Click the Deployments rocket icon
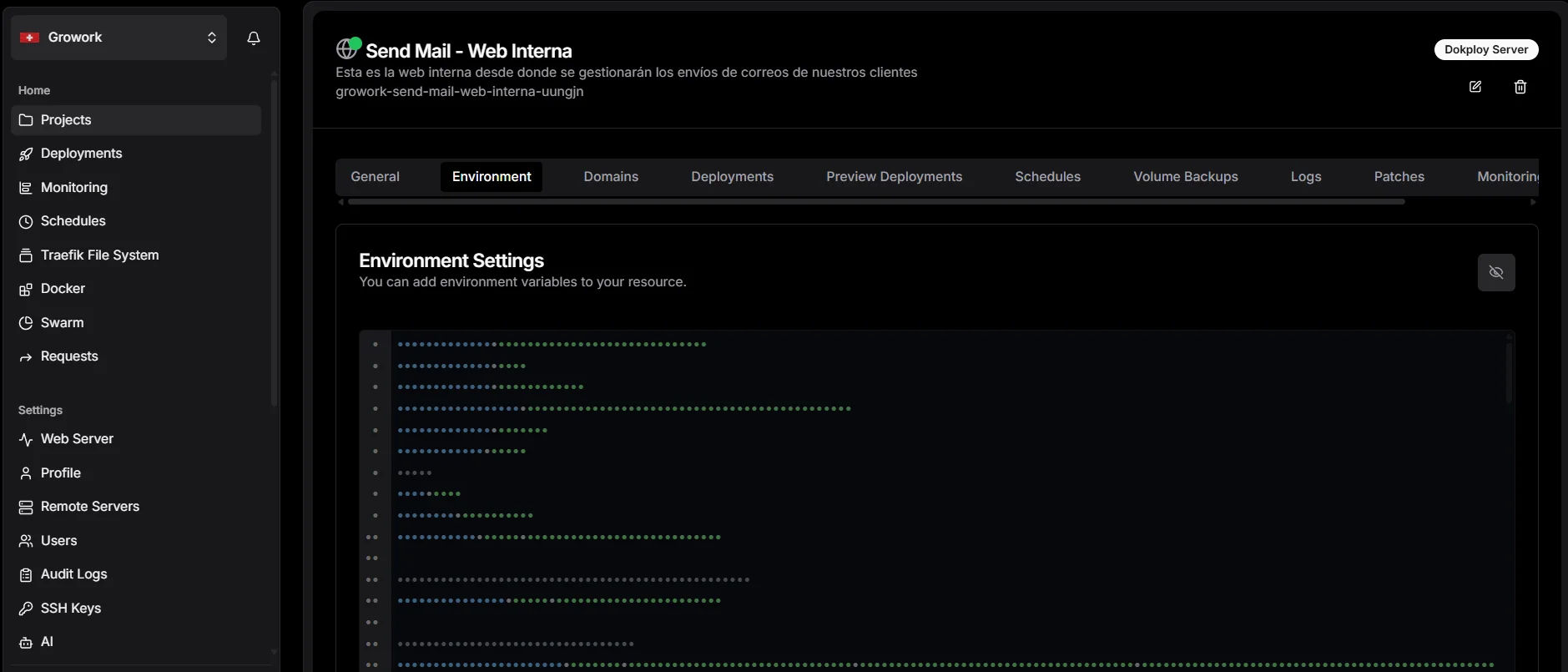Screen dimensions: 1568x672 26,154
